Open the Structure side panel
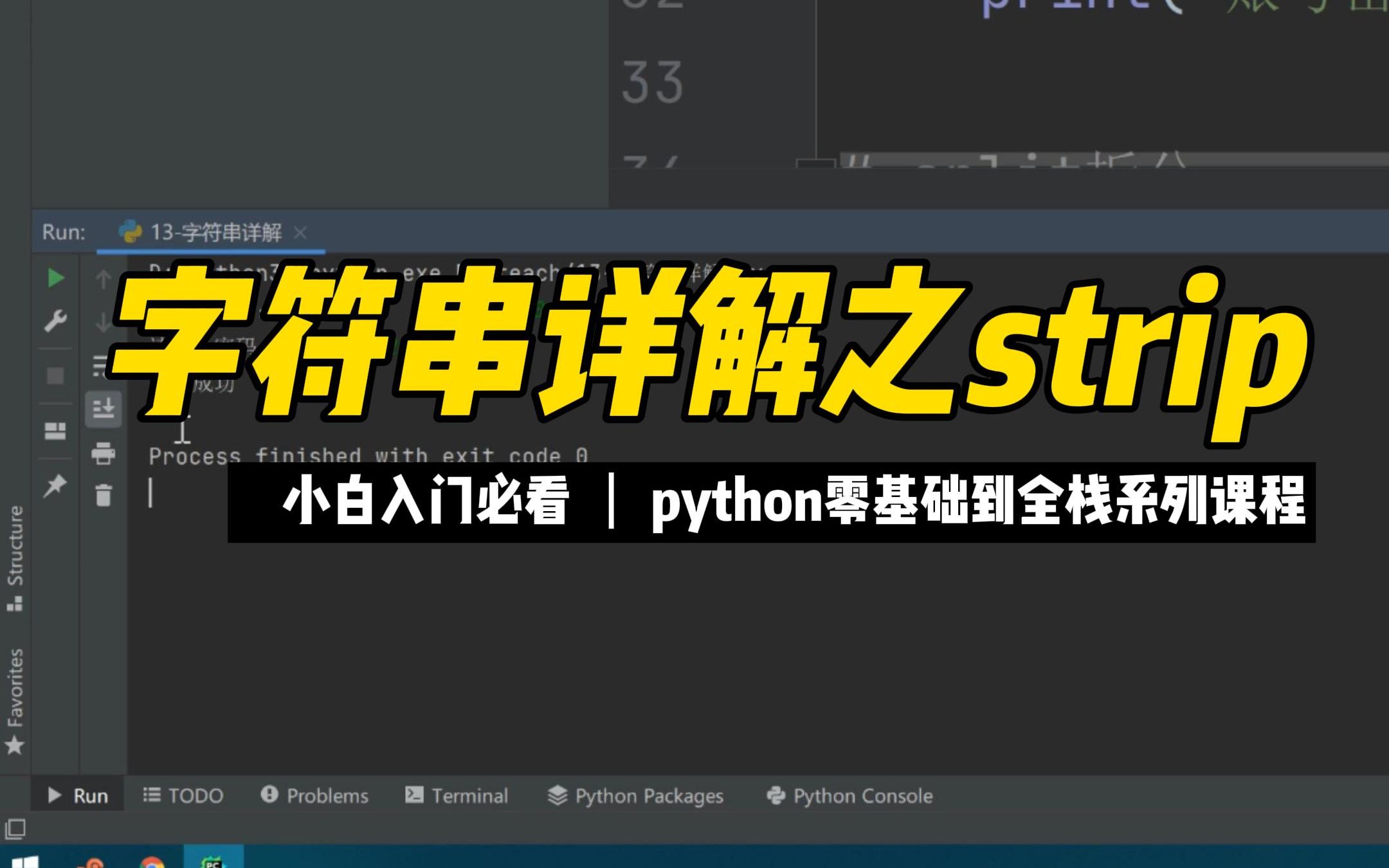This screenshot has width=1389, height=868. tap(15, 558)
